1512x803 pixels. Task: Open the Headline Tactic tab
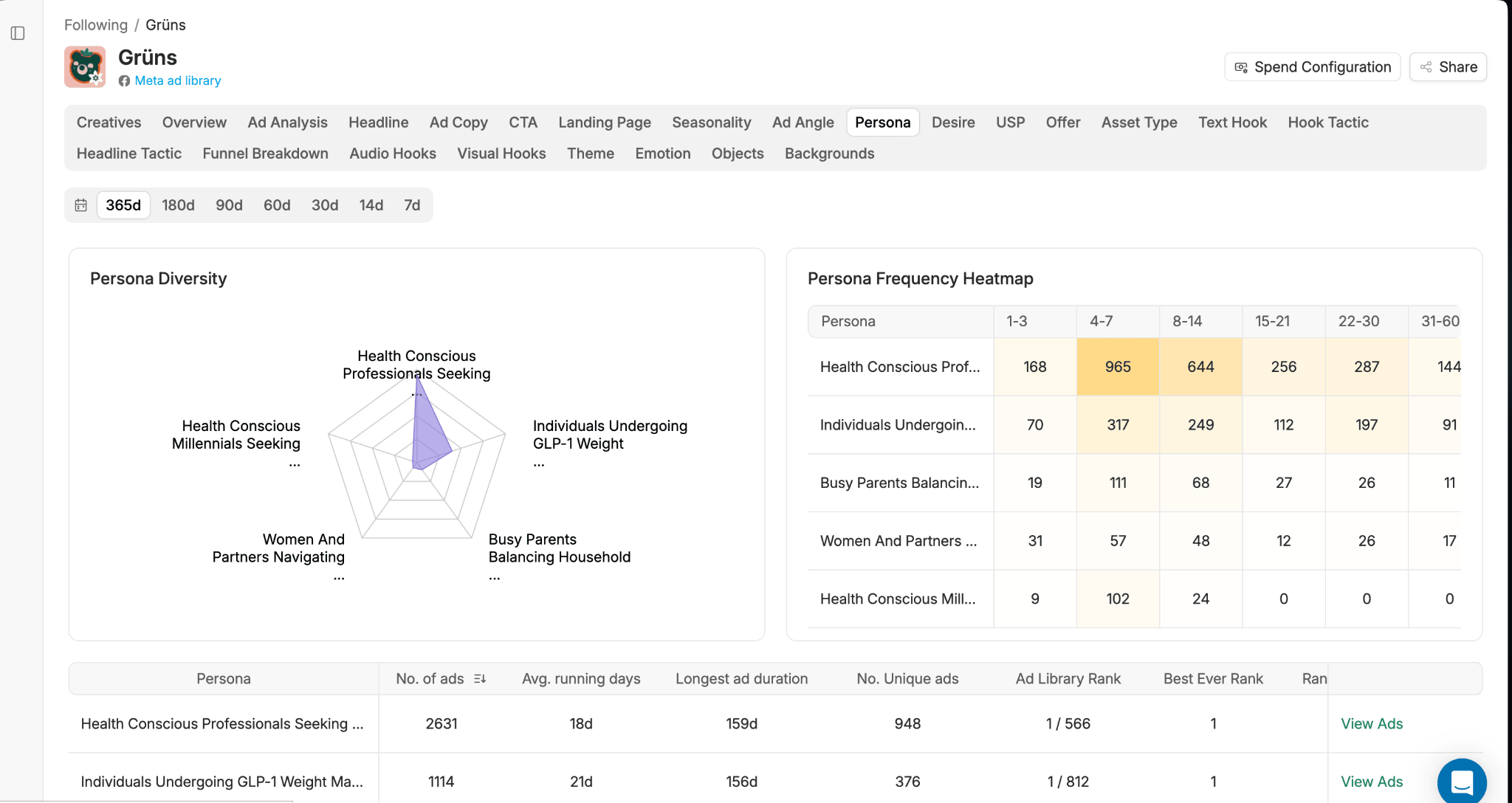coord(129,154)
